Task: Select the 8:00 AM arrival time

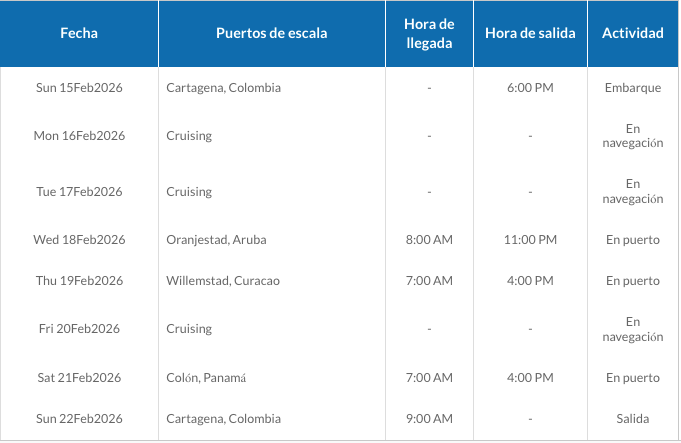Action: pyautogui.click(x=429, y=240)
